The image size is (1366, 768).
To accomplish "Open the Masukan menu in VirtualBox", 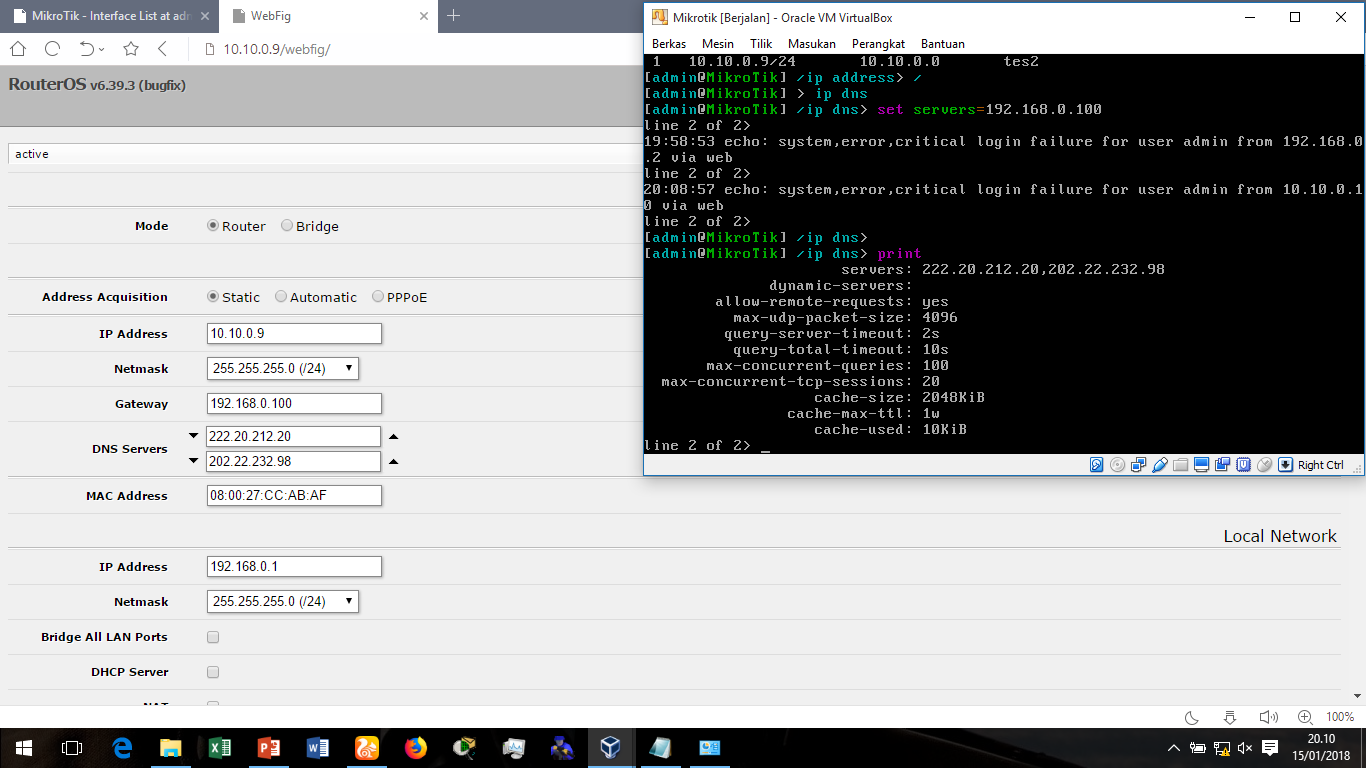I will point(812,44).
